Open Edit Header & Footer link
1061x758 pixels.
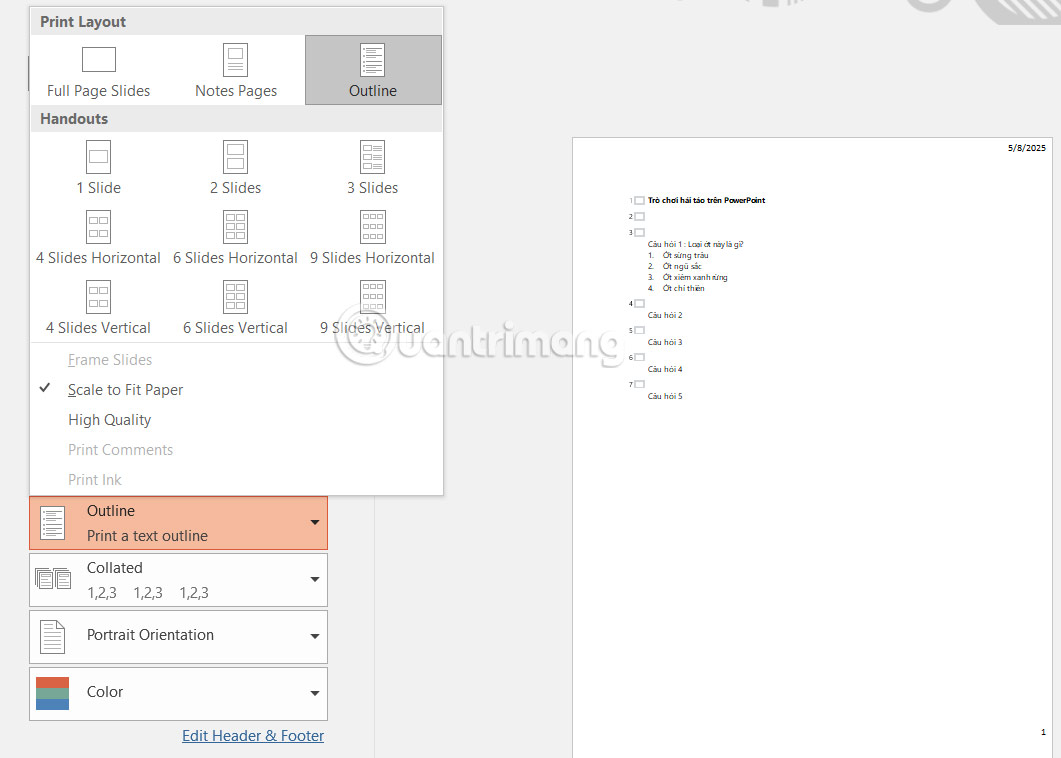(252, 735)
